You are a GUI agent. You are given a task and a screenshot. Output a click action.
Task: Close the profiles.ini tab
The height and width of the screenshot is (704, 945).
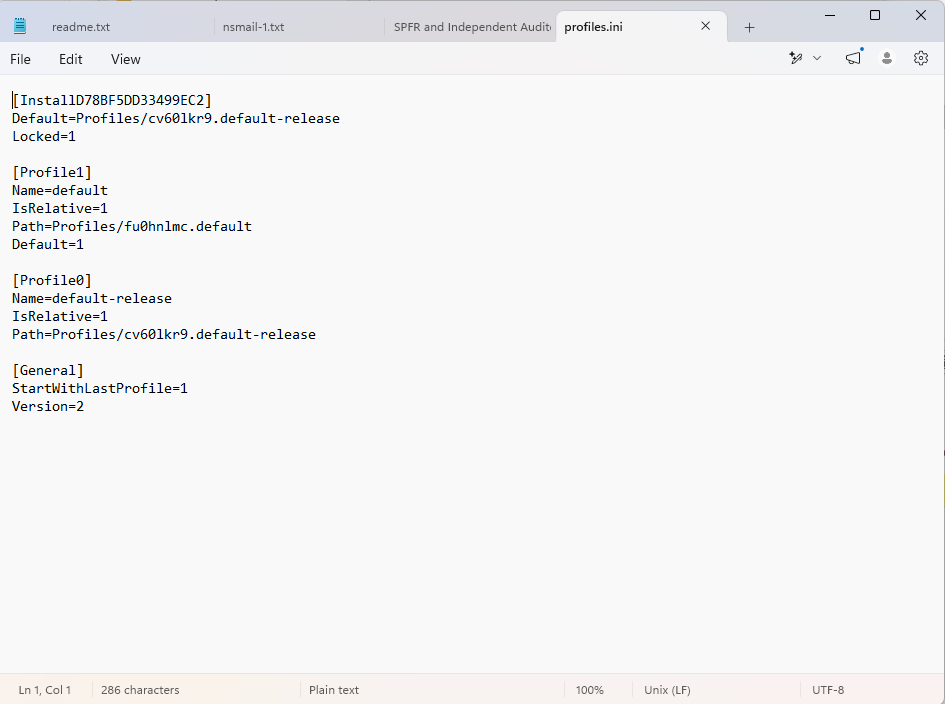click(x=706, y=26)
